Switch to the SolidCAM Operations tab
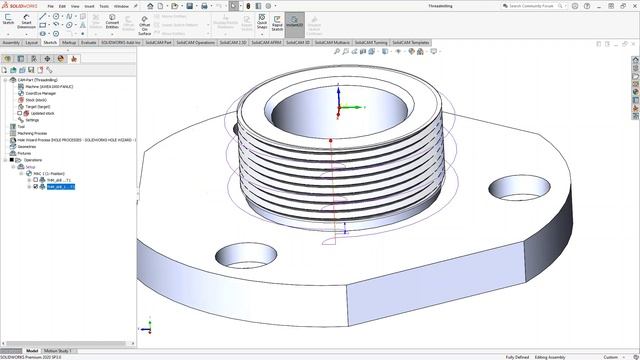640x360 pixels. (196, 42)
